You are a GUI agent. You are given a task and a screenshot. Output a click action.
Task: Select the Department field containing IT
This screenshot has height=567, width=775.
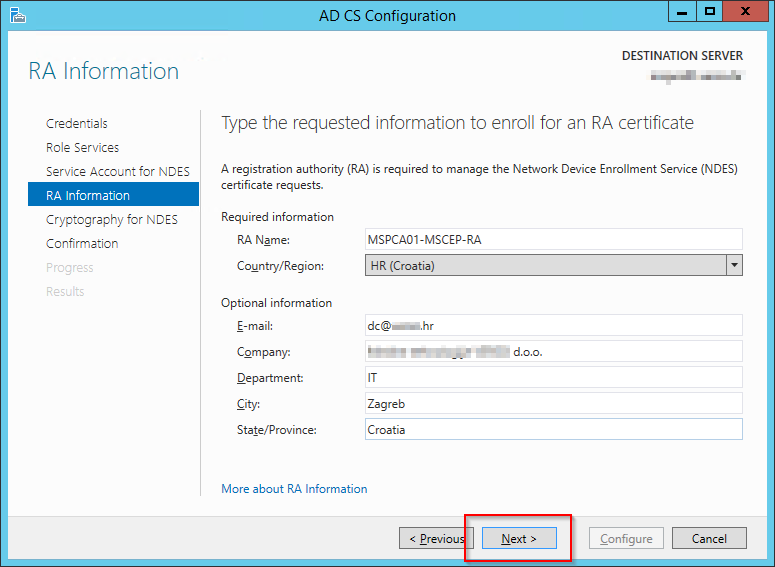554,377
